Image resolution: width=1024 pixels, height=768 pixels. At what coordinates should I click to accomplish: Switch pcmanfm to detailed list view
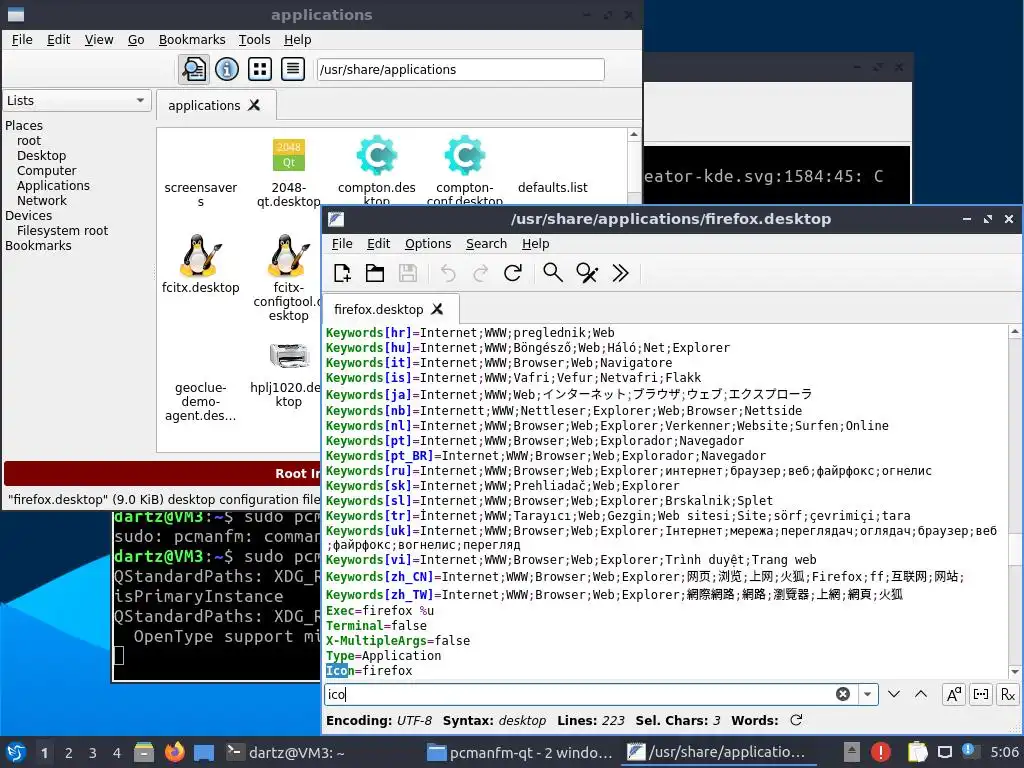293,69
